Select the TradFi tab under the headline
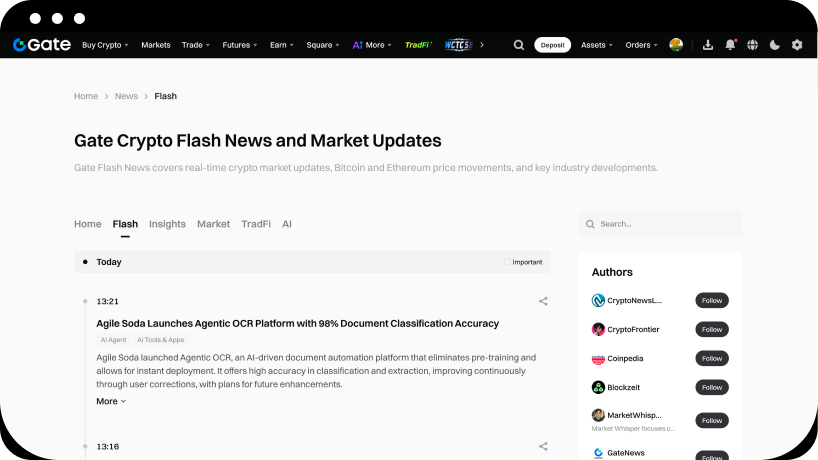Image resolution: width=818 pixels, height=460 pixels. 255,224
